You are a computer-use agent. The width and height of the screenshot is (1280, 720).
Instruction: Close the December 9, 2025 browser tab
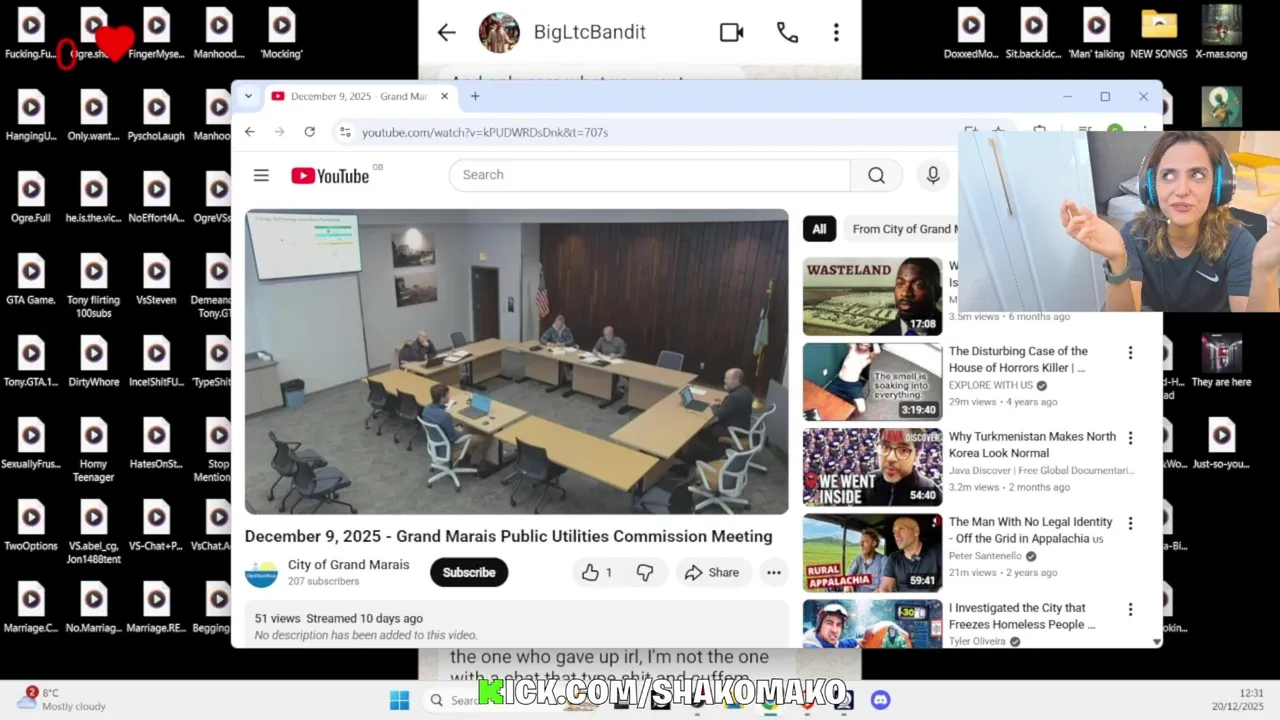pyautogui.click(x=445, y=96)
